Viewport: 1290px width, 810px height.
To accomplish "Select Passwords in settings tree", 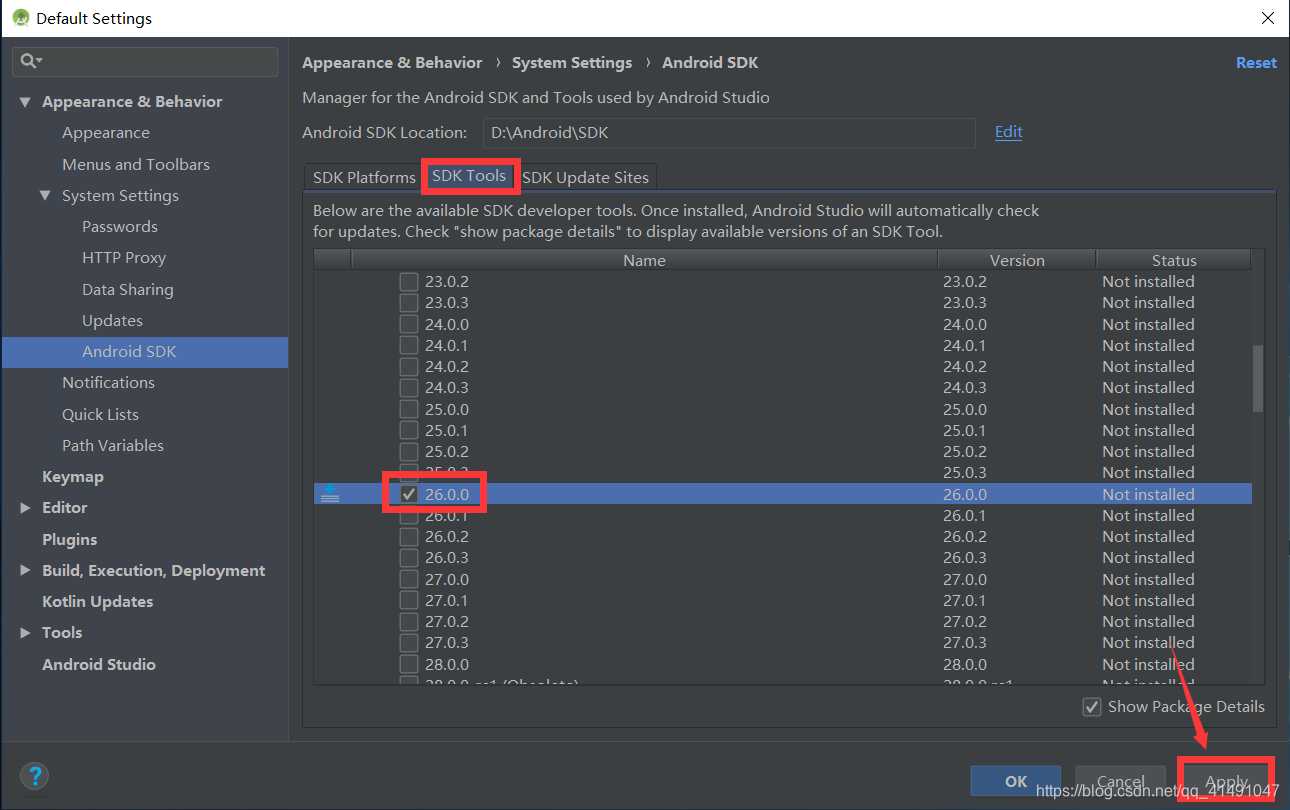I will 120,227.
